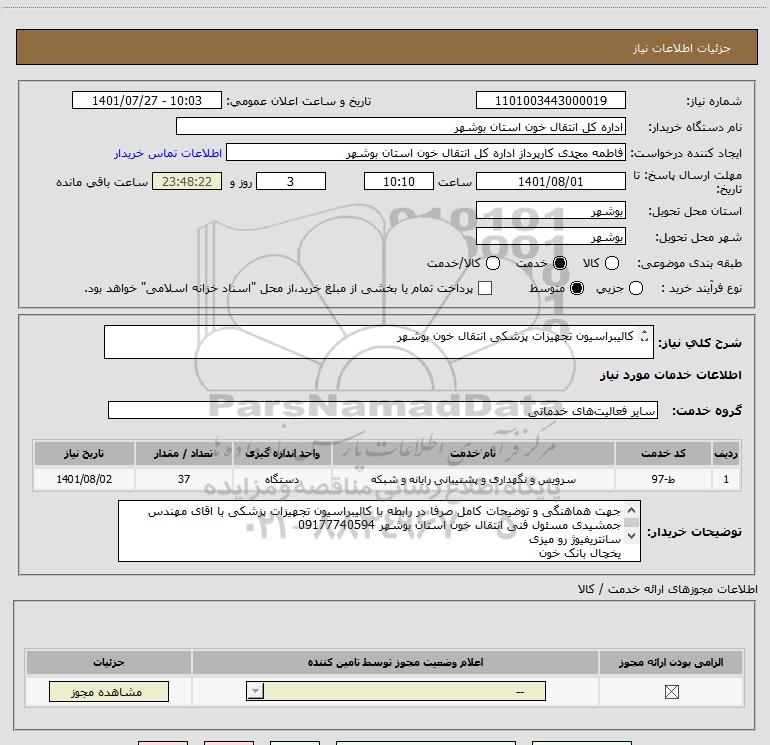Select the جزیی purchase type radio
The height and width of the screenshot is (745, 770).
tap(635, 288)
